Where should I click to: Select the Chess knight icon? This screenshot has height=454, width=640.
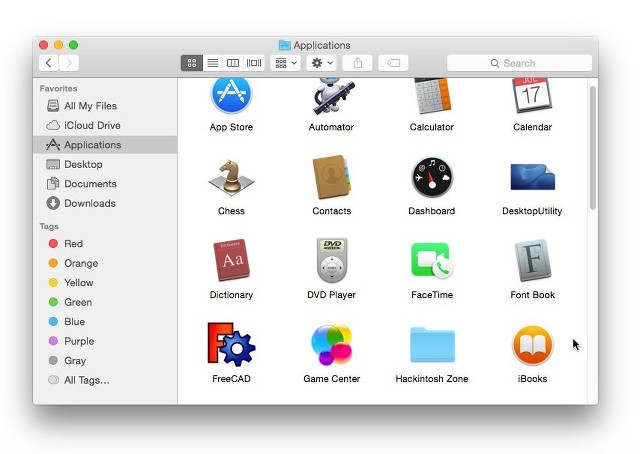231,178
